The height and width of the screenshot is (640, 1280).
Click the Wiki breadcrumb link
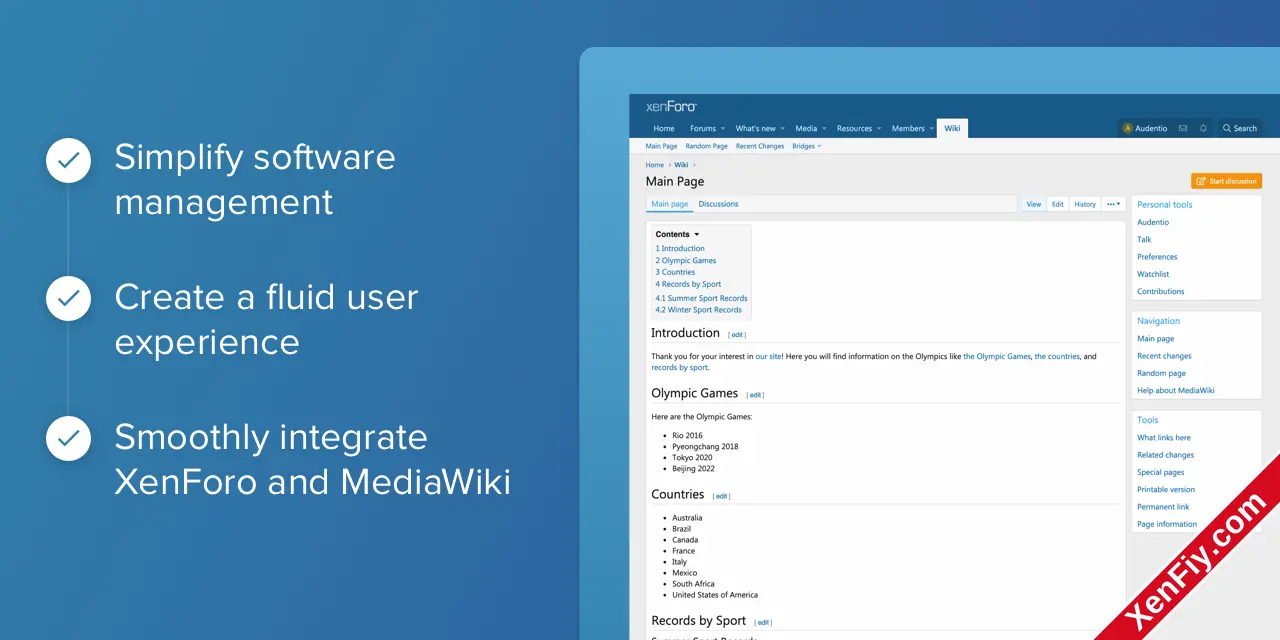point(681,165)
